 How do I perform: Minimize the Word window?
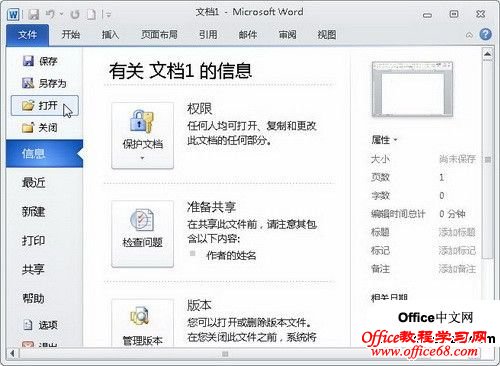pos(427,15)
